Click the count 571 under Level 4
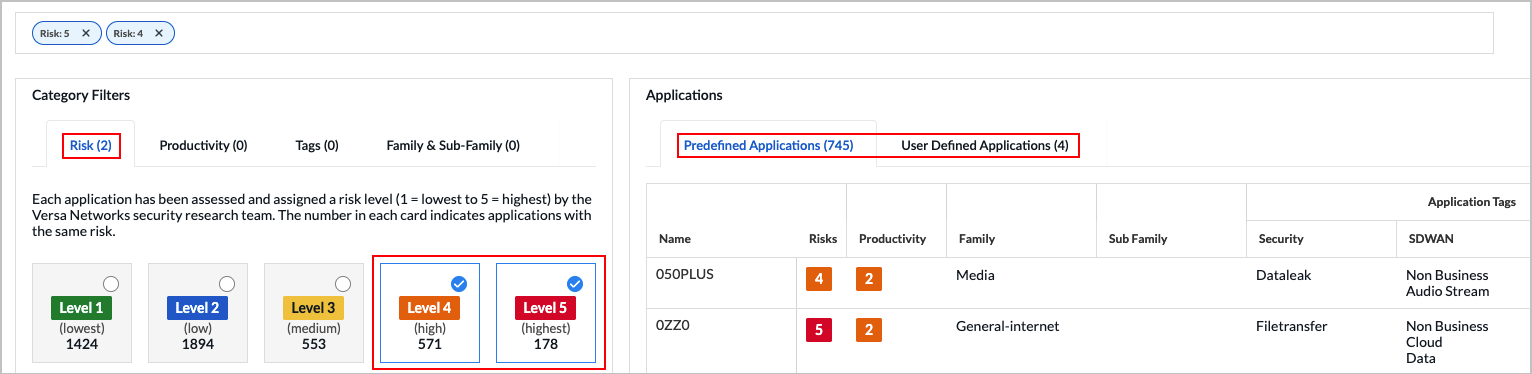 [430, 344]
